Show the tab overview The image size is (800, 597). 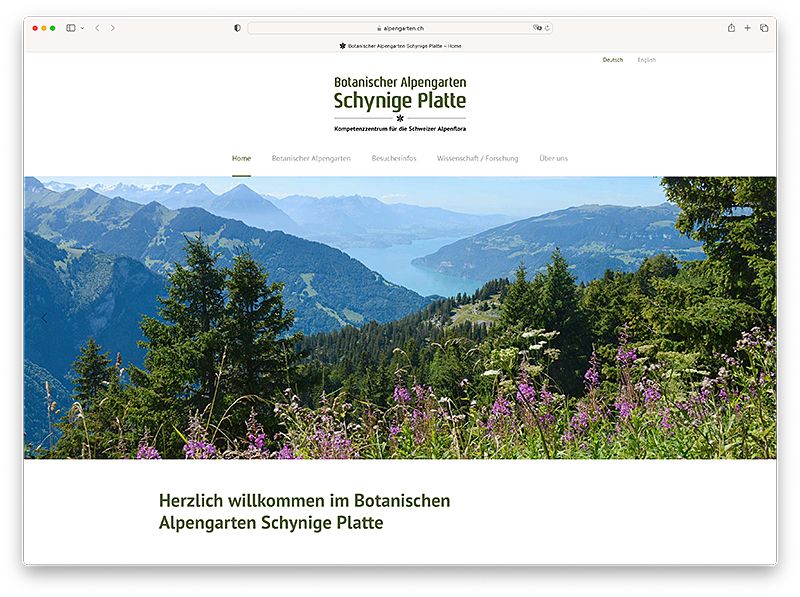click(764, 28)
